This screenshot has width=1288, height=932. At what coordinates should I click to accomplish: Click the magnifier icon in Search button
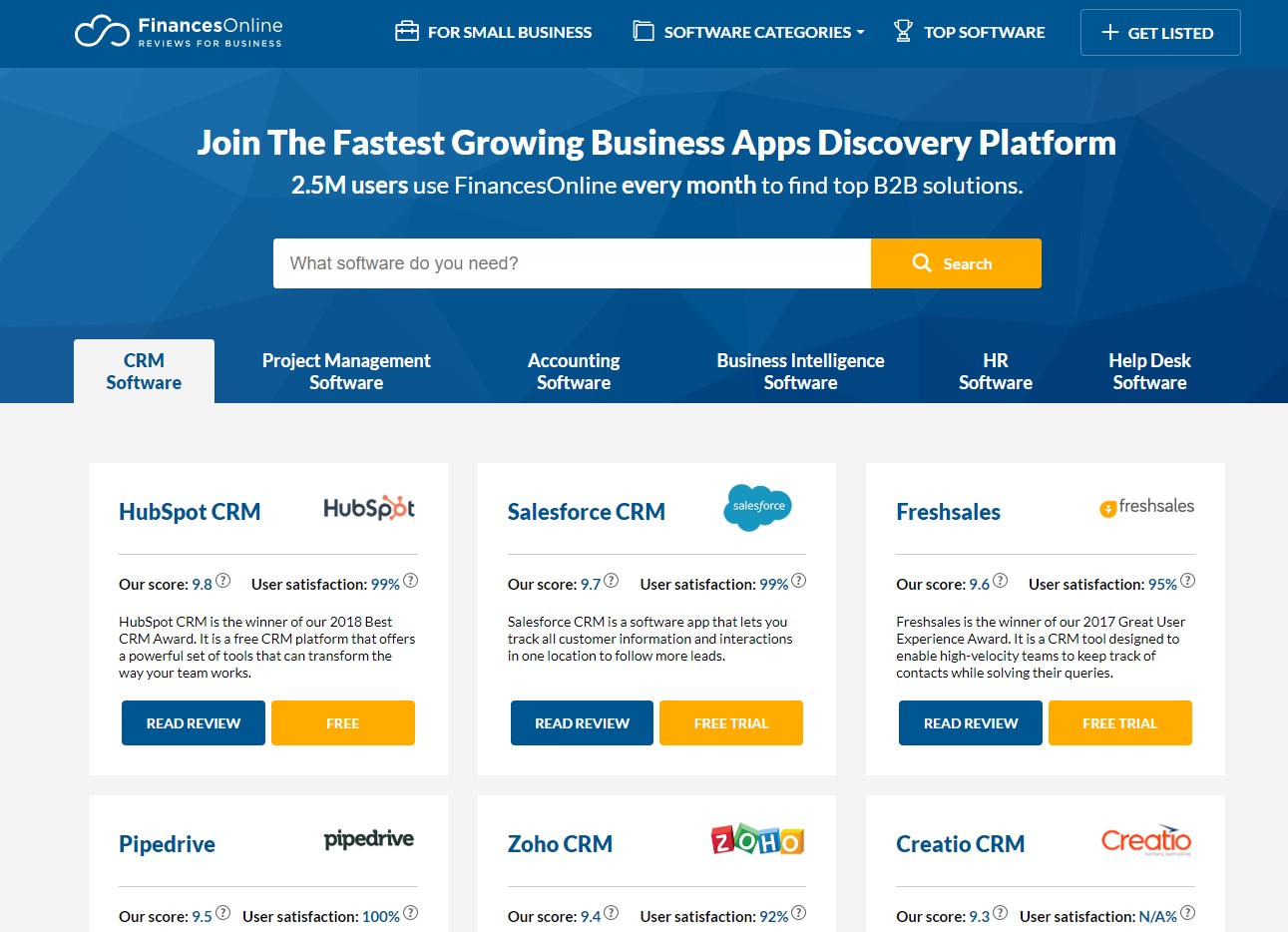[922, 262]
